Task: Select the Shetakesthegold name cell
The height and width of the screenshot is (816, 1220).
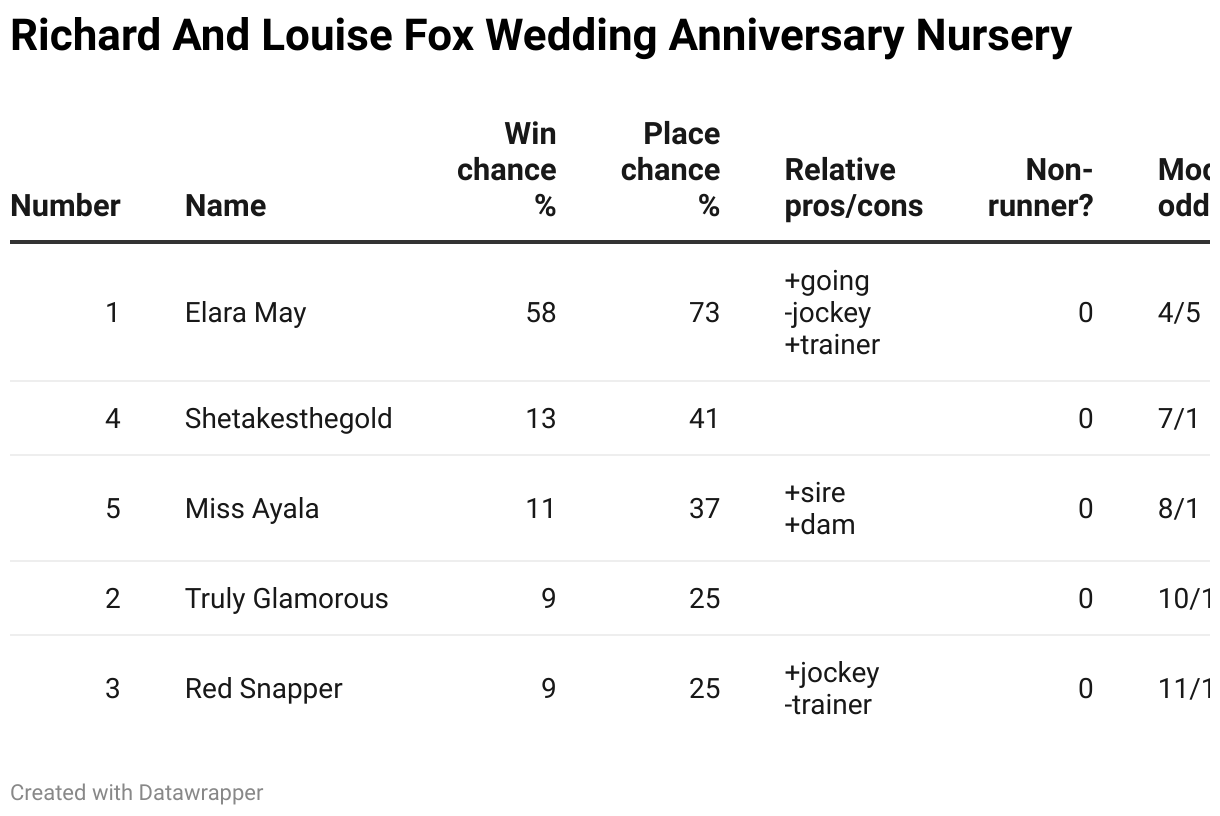Action: (289, 418)
